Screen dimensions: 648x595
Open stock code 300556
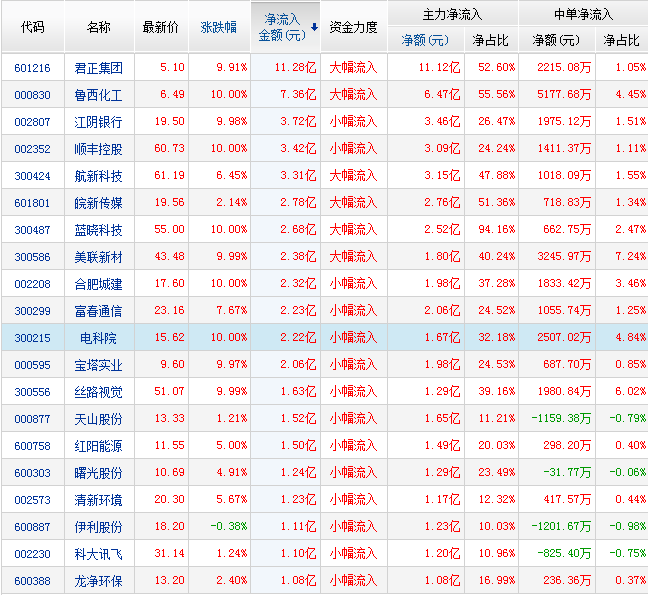(x=32, y=392)
